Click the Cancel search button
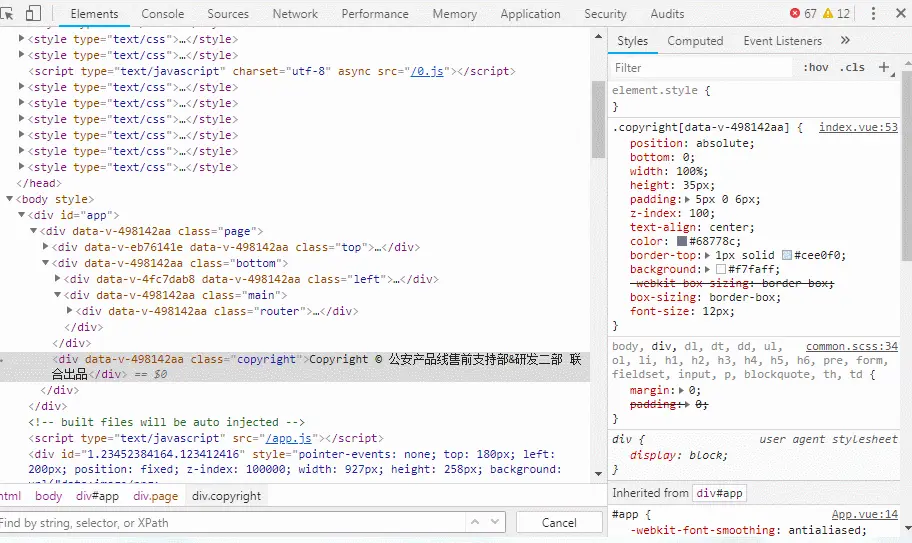Screen dimensions: 912x543 pos(559,522)
